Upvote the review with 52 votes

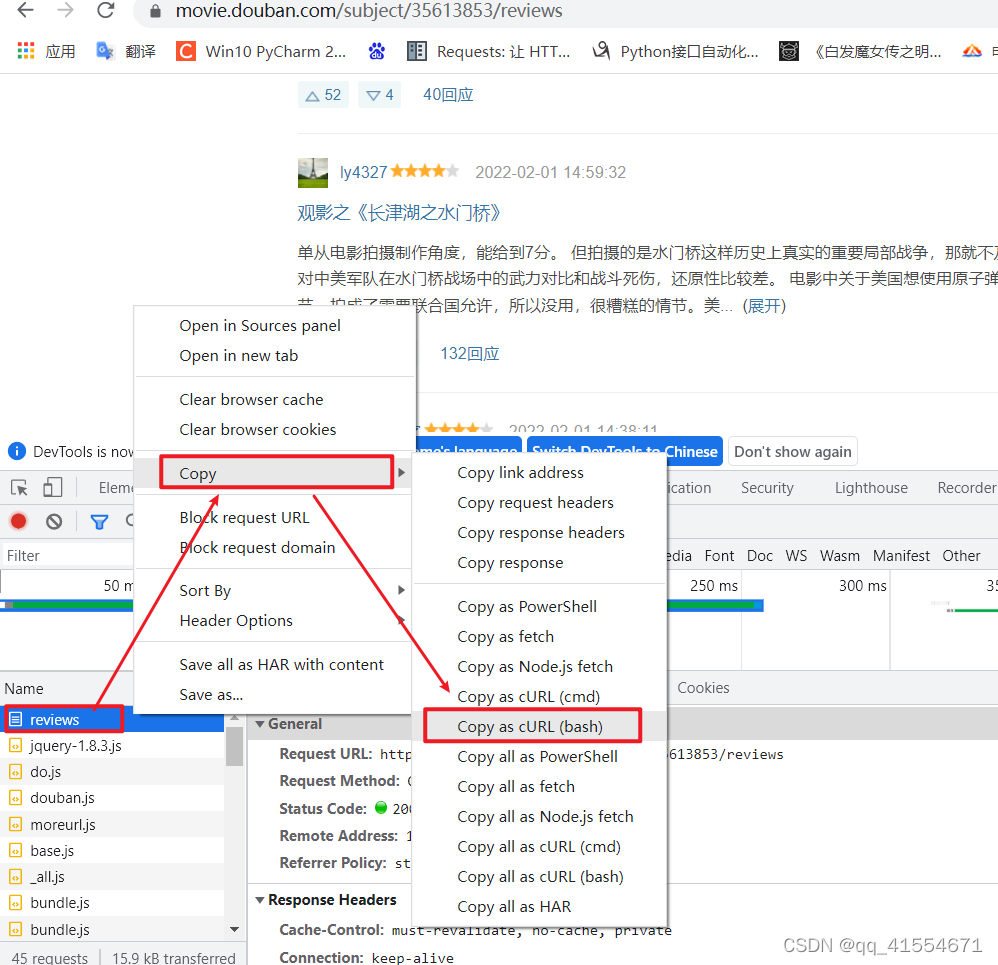(x=323, y=95)
